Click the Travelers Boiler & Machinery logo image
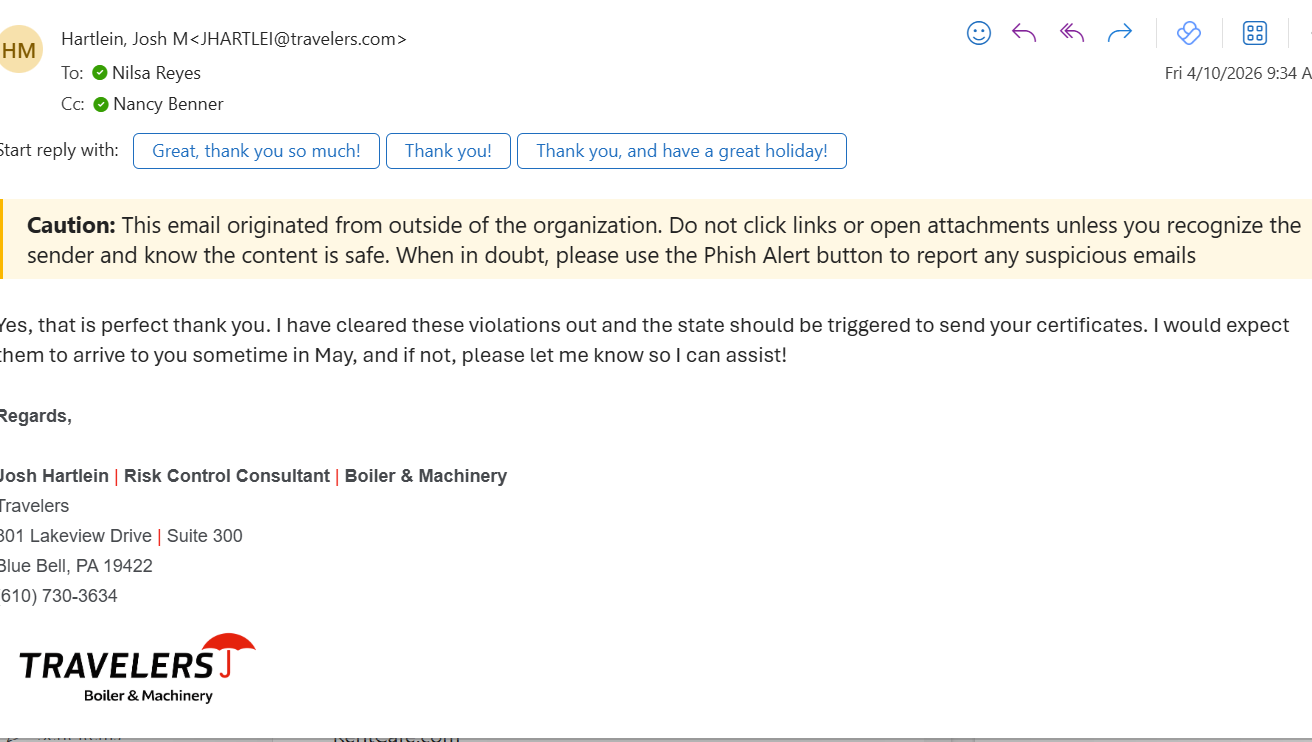The height and width of the screenshot is (742, 1312). pos(136,668)
